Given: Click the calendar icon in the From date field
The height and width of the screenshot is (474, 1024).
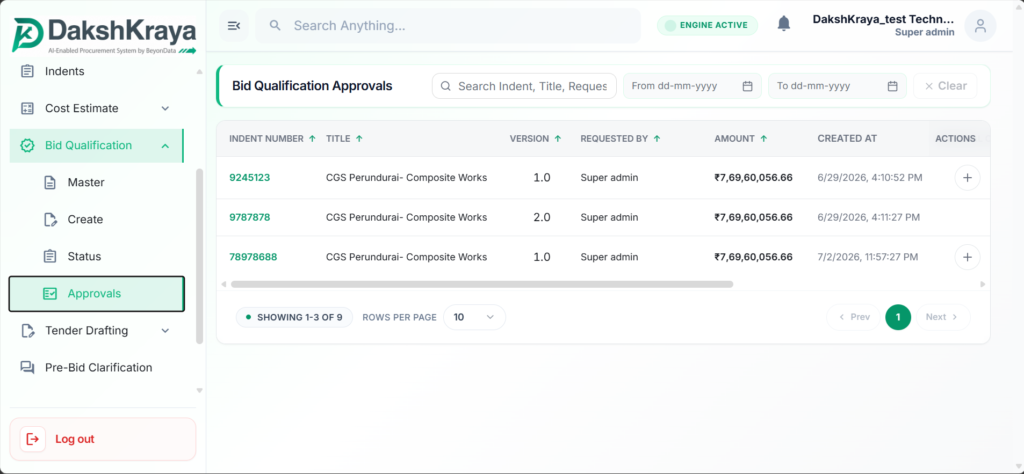Looking at the screenshot, I should [x=748, y=86].
